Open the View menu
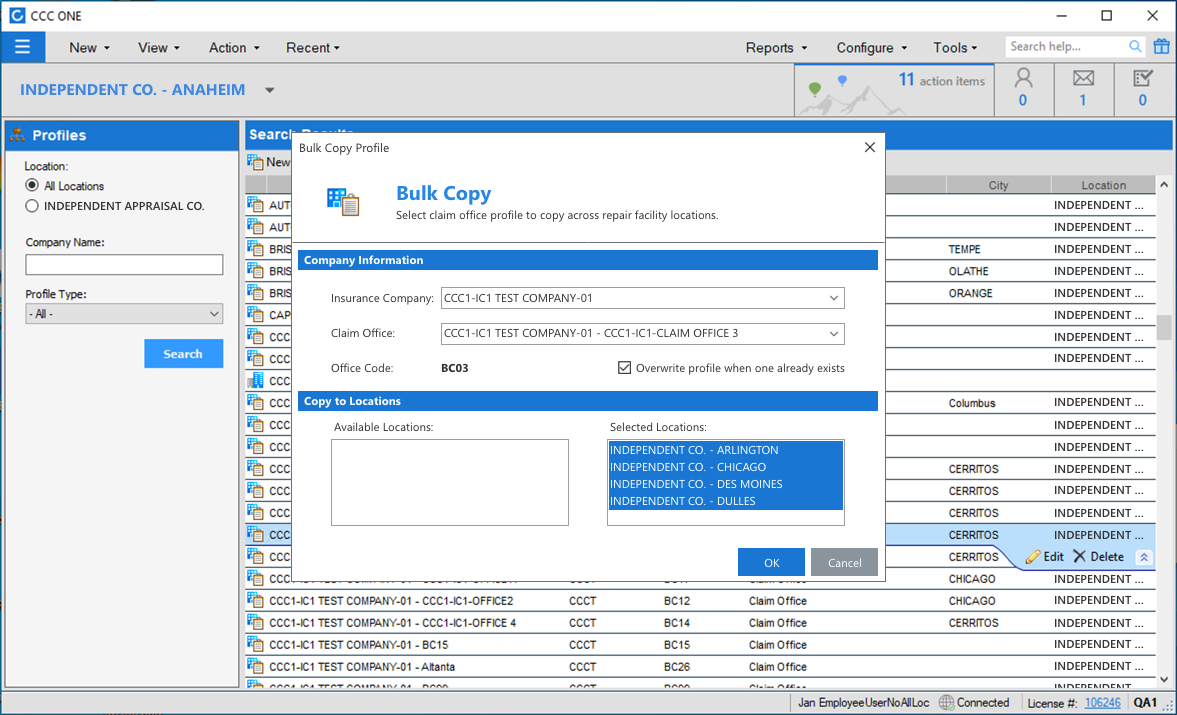 [158, 47]
